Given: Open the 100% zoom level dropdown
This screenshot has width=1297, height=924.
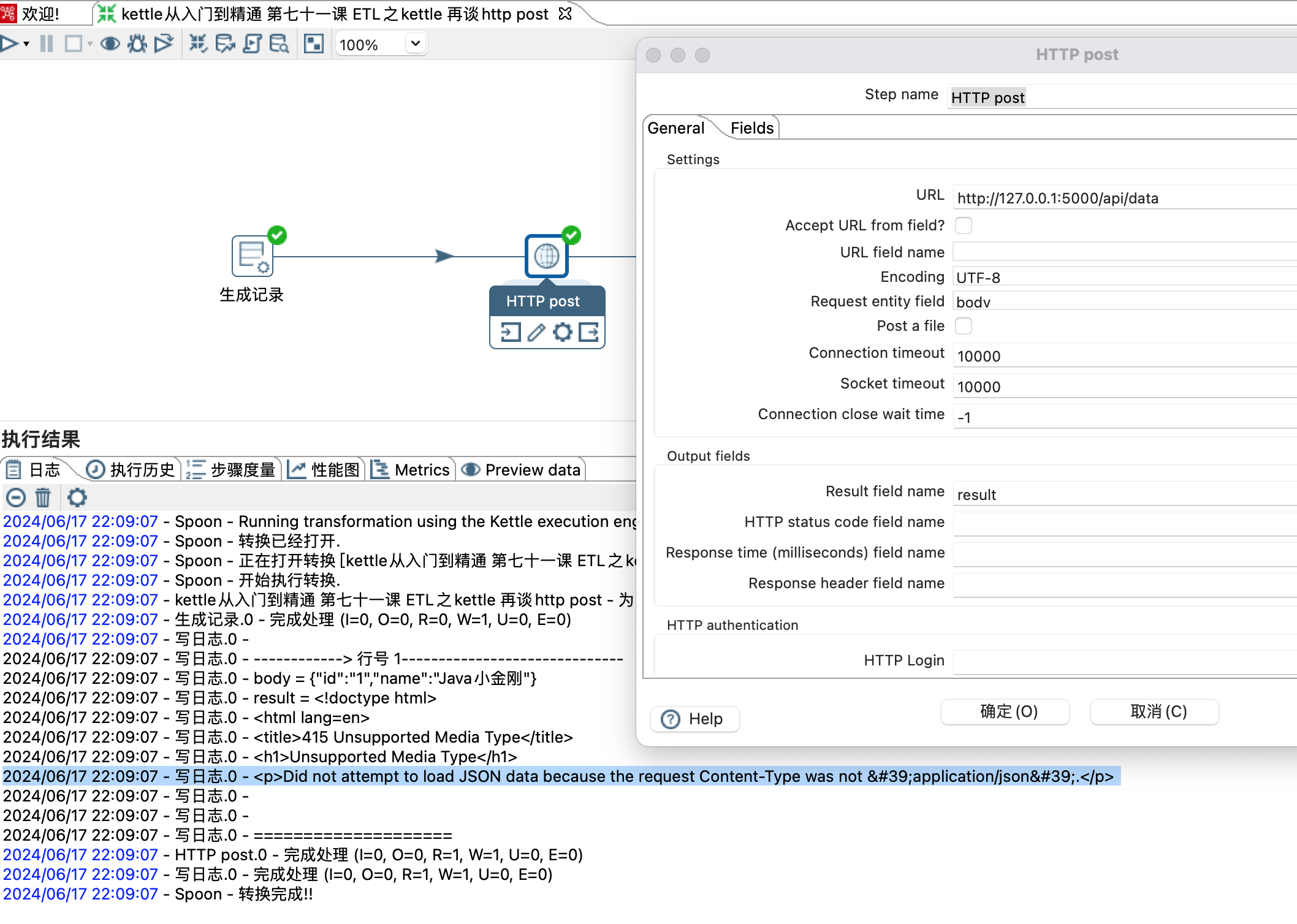Looking at the screenshot, I should coord(415,44).
